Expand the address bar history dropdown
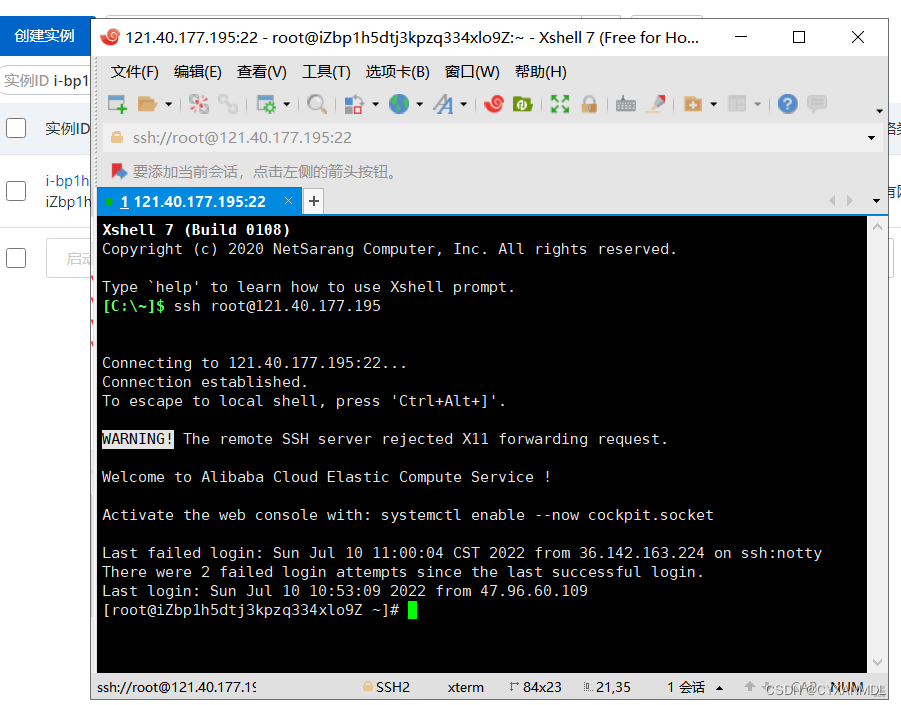901x705 pixels. click(871, 138)
